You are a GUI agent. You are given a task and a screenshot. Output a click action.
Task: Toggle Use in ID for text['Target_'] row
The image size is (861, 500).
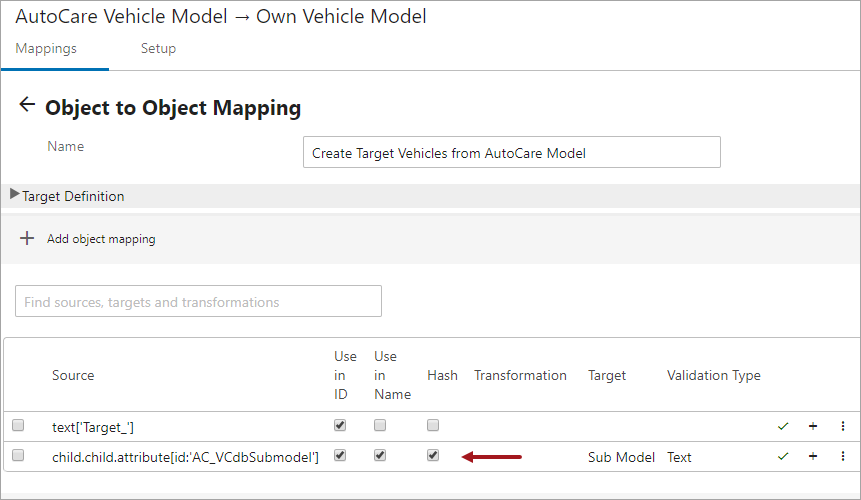(x=340, y=425)
